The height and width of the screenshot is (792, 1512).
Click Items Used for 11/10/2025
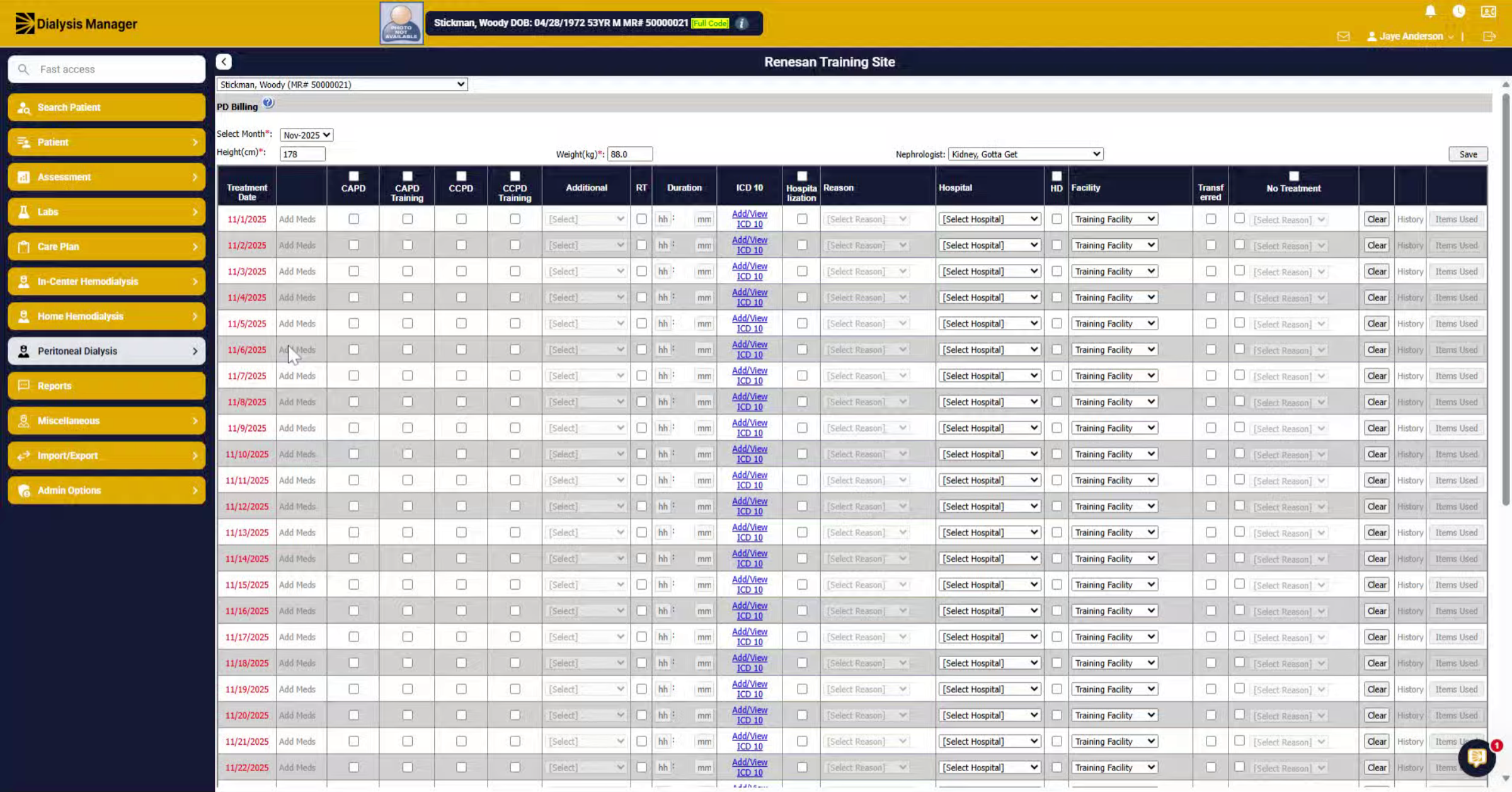click(x=1456, y=454)
